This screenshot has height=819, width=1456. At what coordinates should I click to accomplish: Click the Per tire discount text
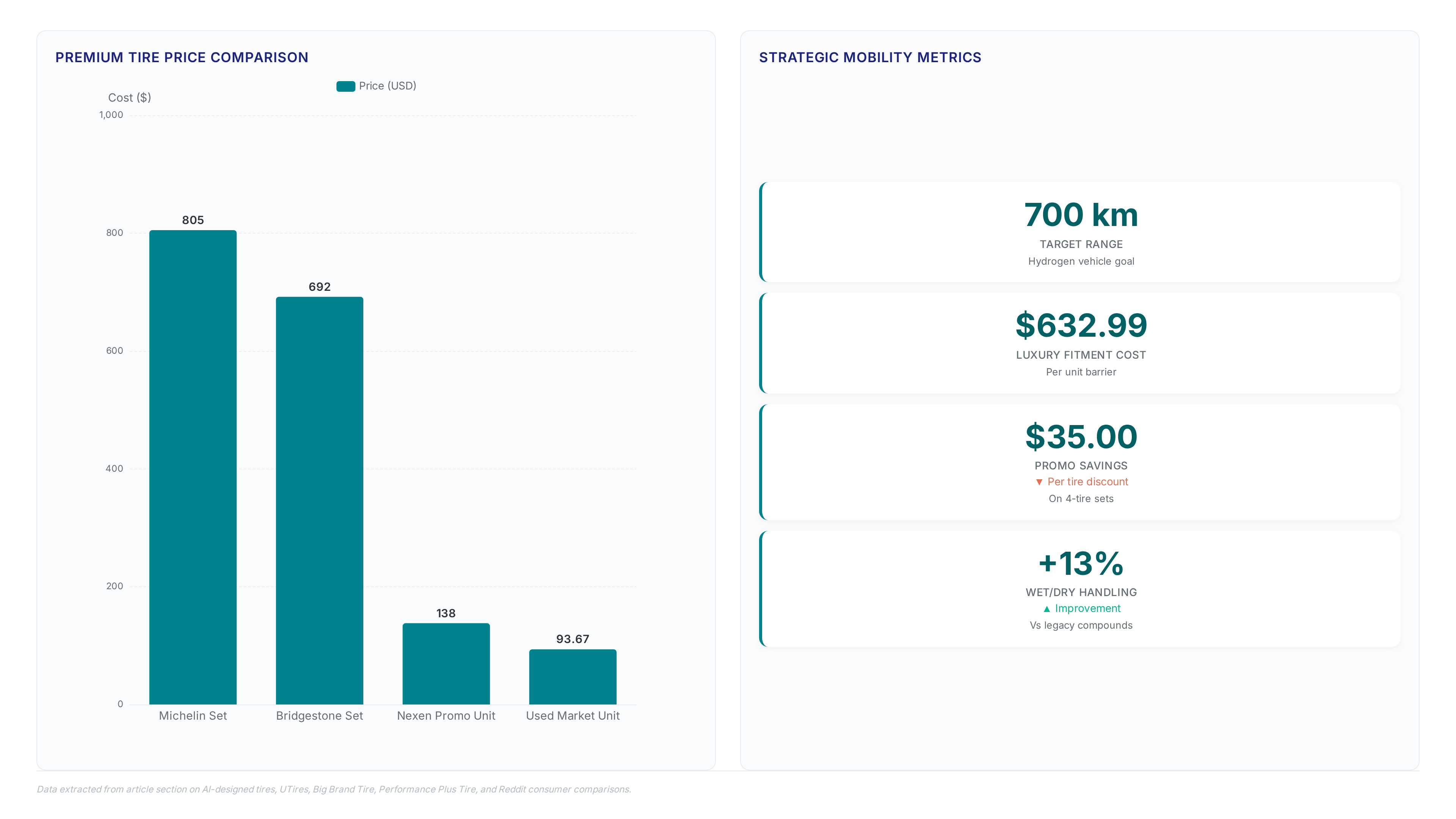1087,482
